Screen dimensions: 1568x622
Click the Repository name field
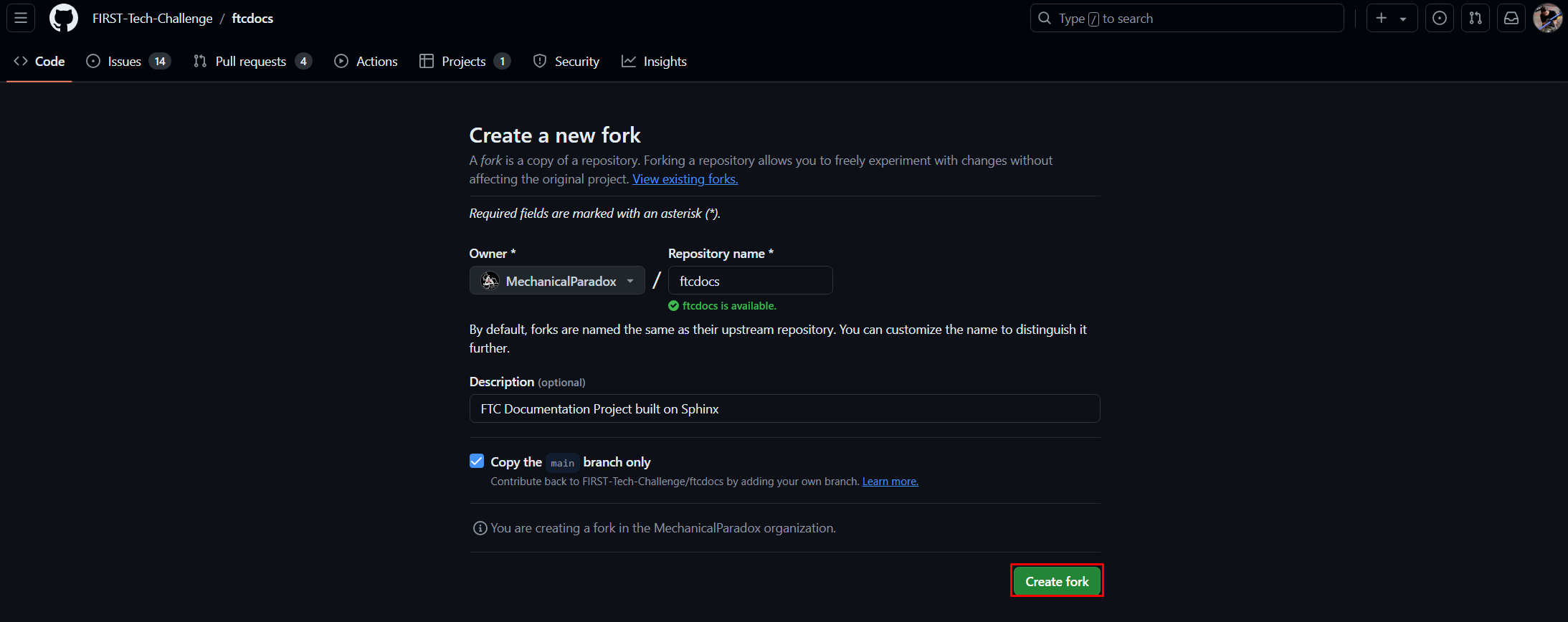[750, 281]
